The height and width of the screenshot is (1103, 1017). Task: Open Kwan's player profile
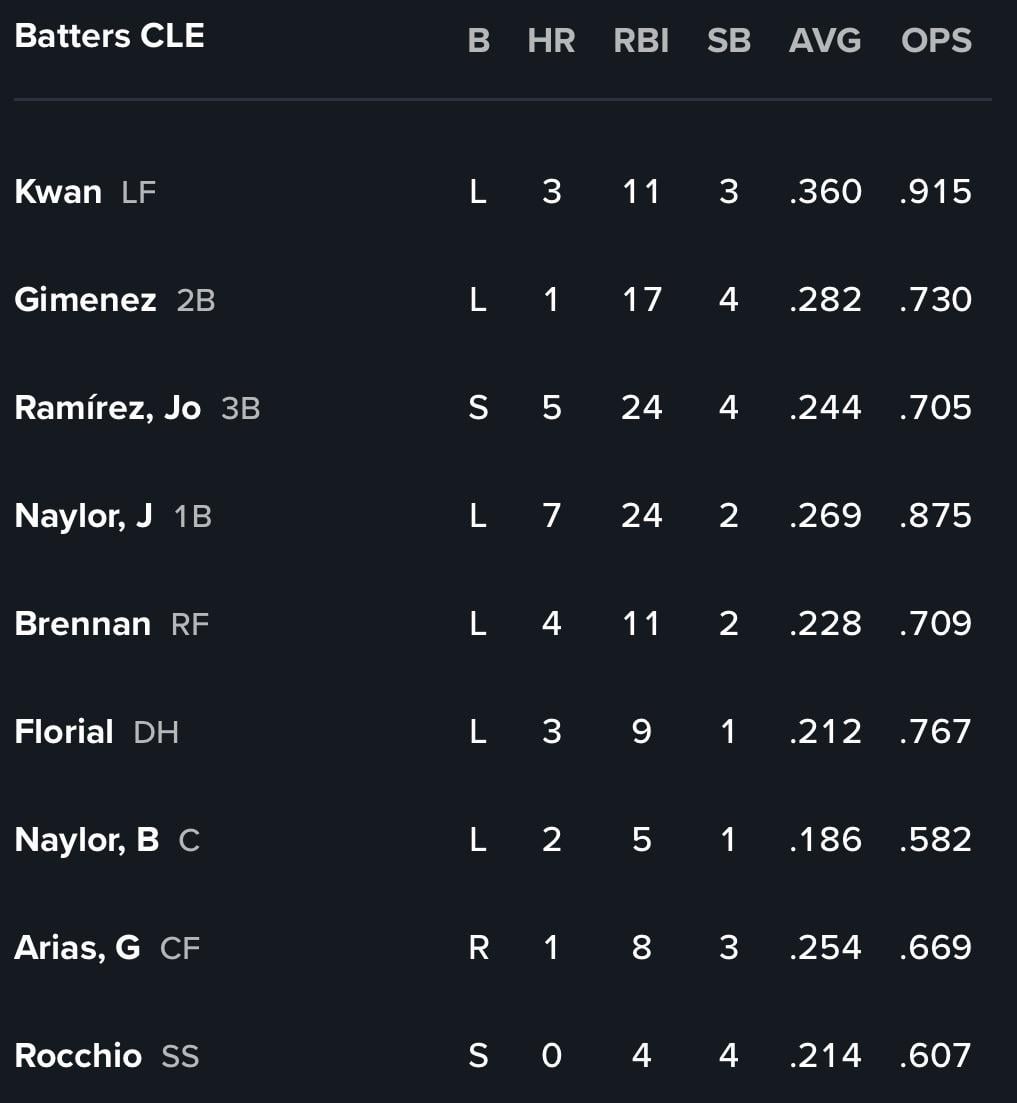pos(58,192)
